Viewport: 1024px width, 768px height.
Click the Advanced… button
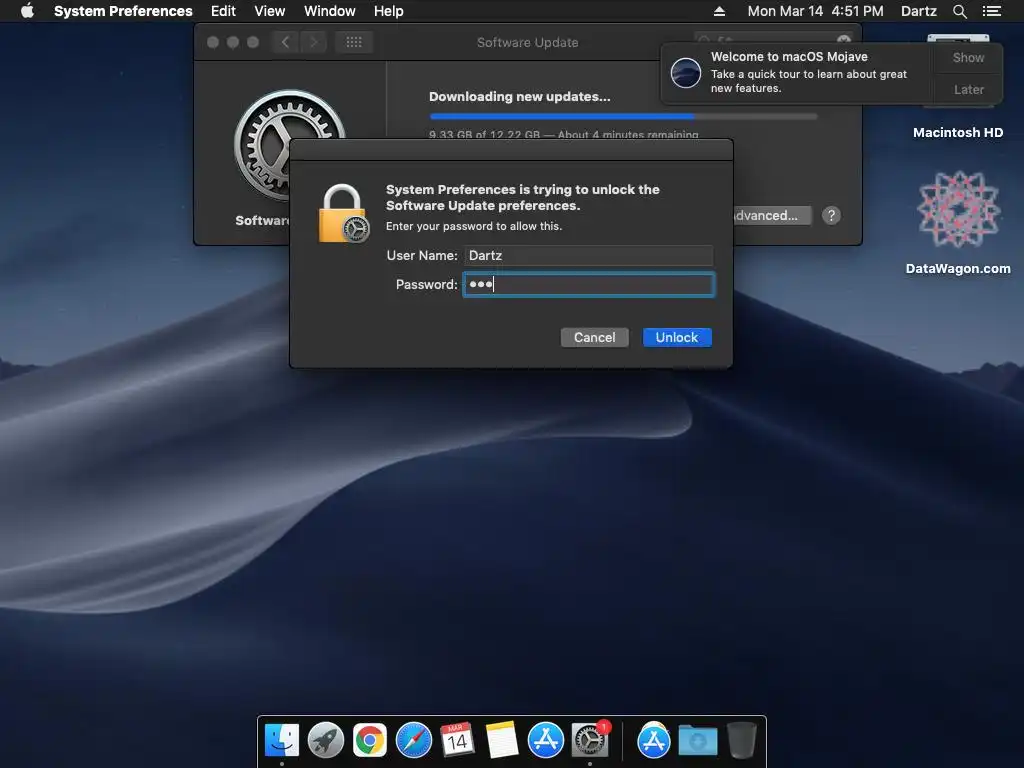(x=772, y=216)
